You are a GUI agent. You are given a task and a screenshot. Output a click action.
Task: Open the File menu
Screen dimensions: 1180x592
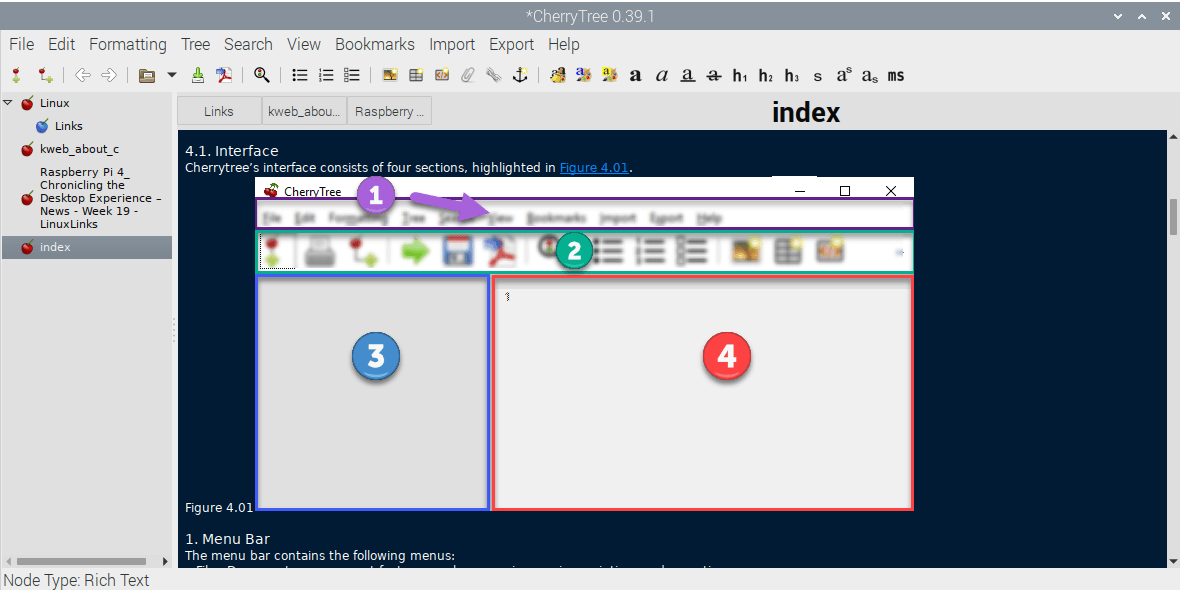tap(21, 44)
